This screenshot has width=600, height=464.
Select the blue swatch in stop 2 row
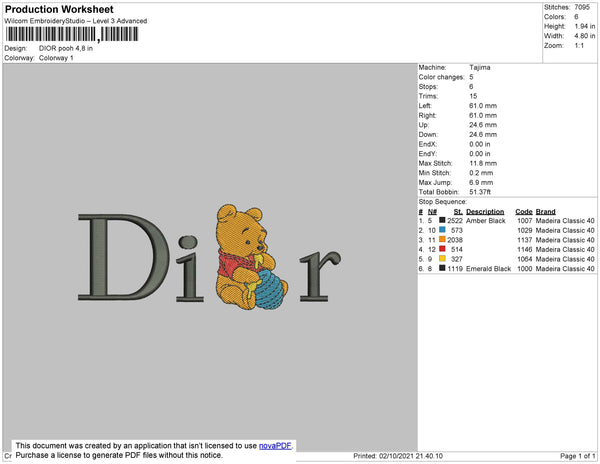pos(442,230)
